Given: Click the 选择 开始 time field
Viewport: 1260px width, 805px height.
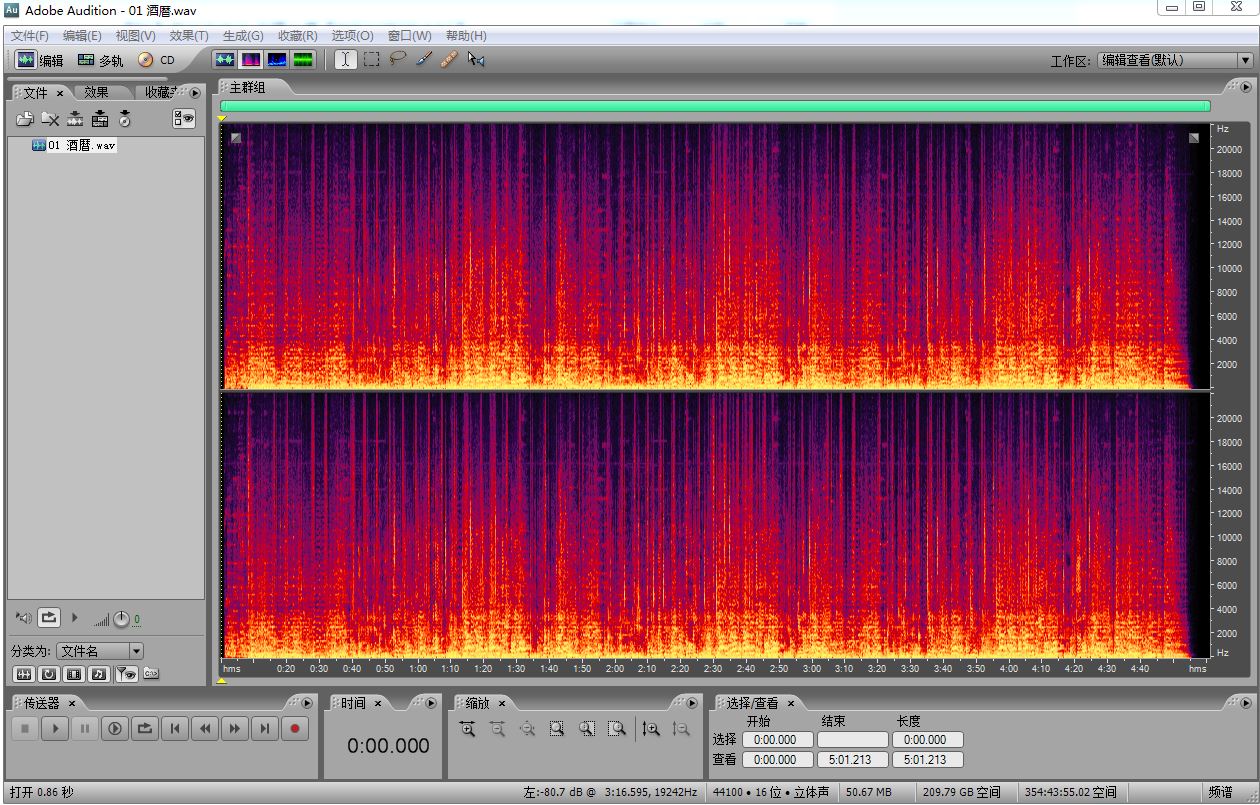Looking at the screenshot, I should 776,740.
